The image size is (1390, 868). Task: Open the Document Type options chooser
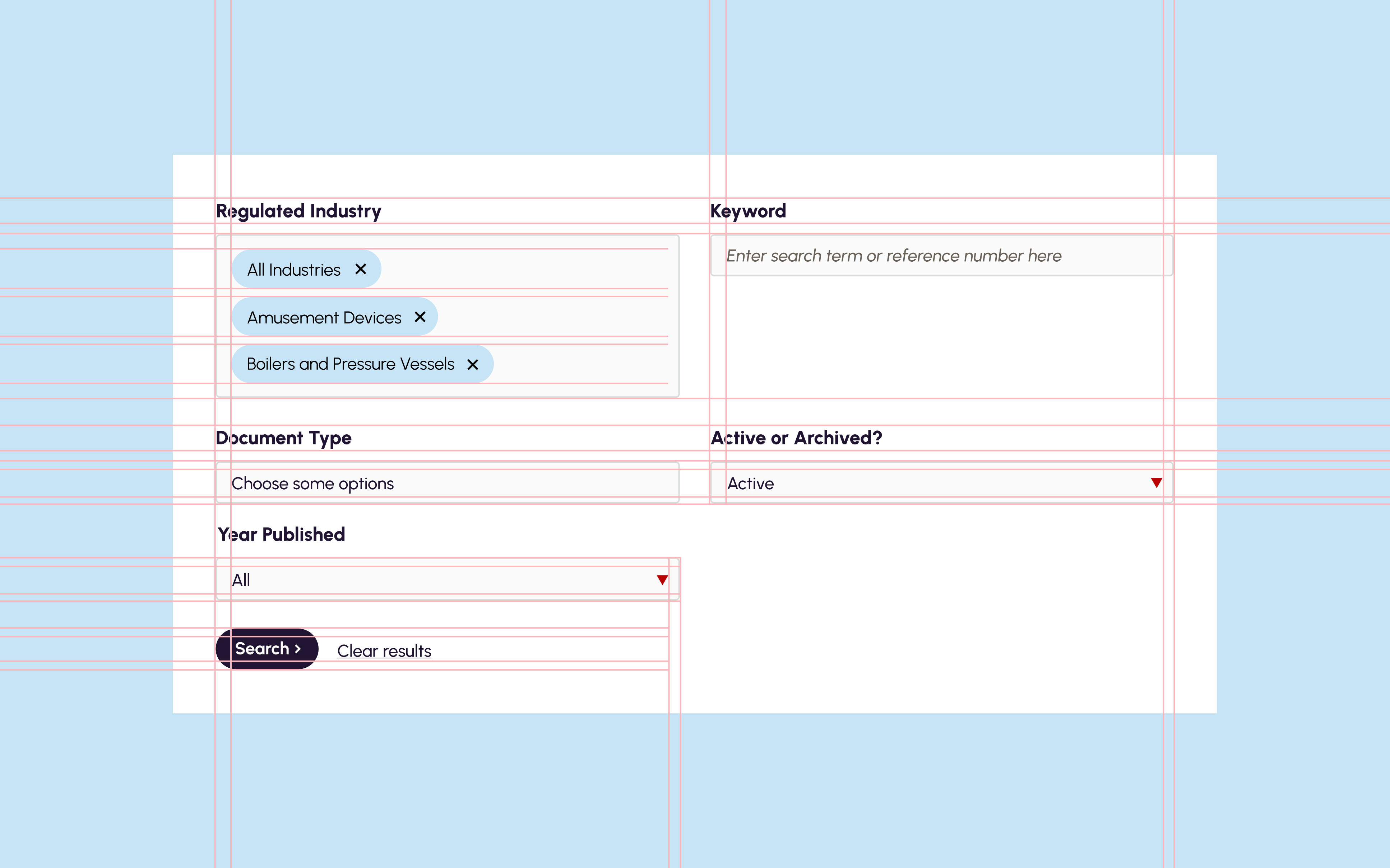pos(447,484)
